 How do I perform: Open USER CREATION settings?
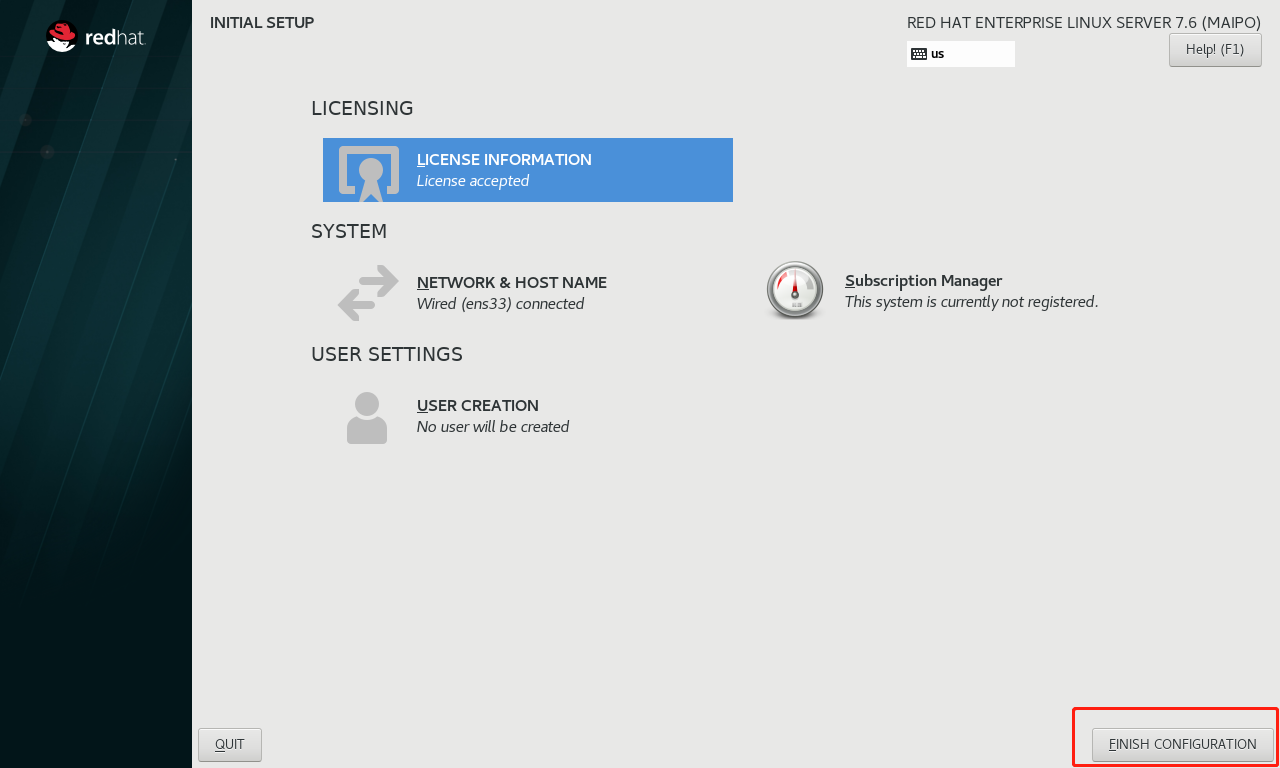point(478,406)
